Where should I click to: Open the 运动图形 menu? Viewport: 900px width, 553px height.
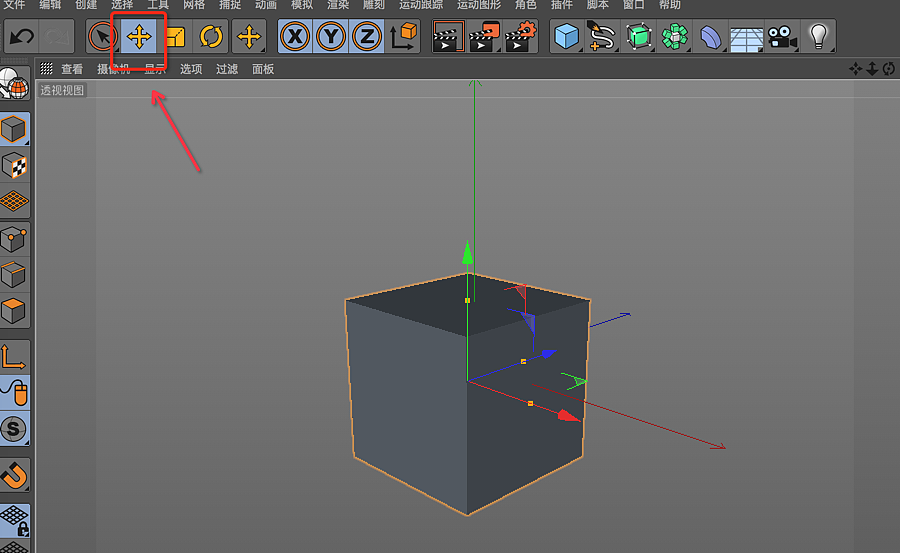[479, 5]
